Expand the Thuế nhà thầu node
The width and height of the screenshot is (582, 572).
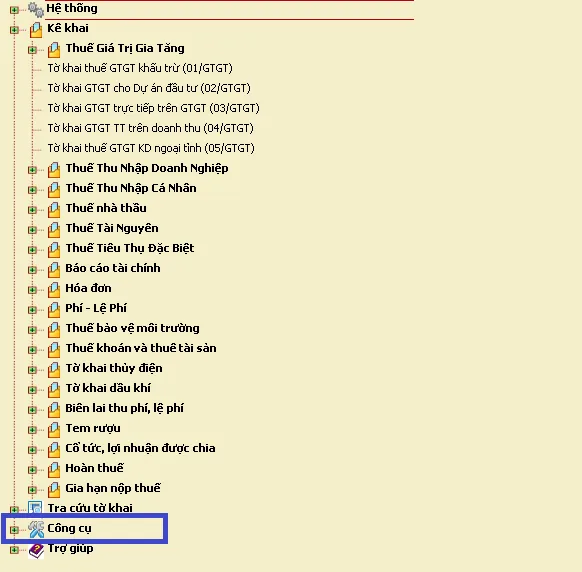tap(32, 210)
